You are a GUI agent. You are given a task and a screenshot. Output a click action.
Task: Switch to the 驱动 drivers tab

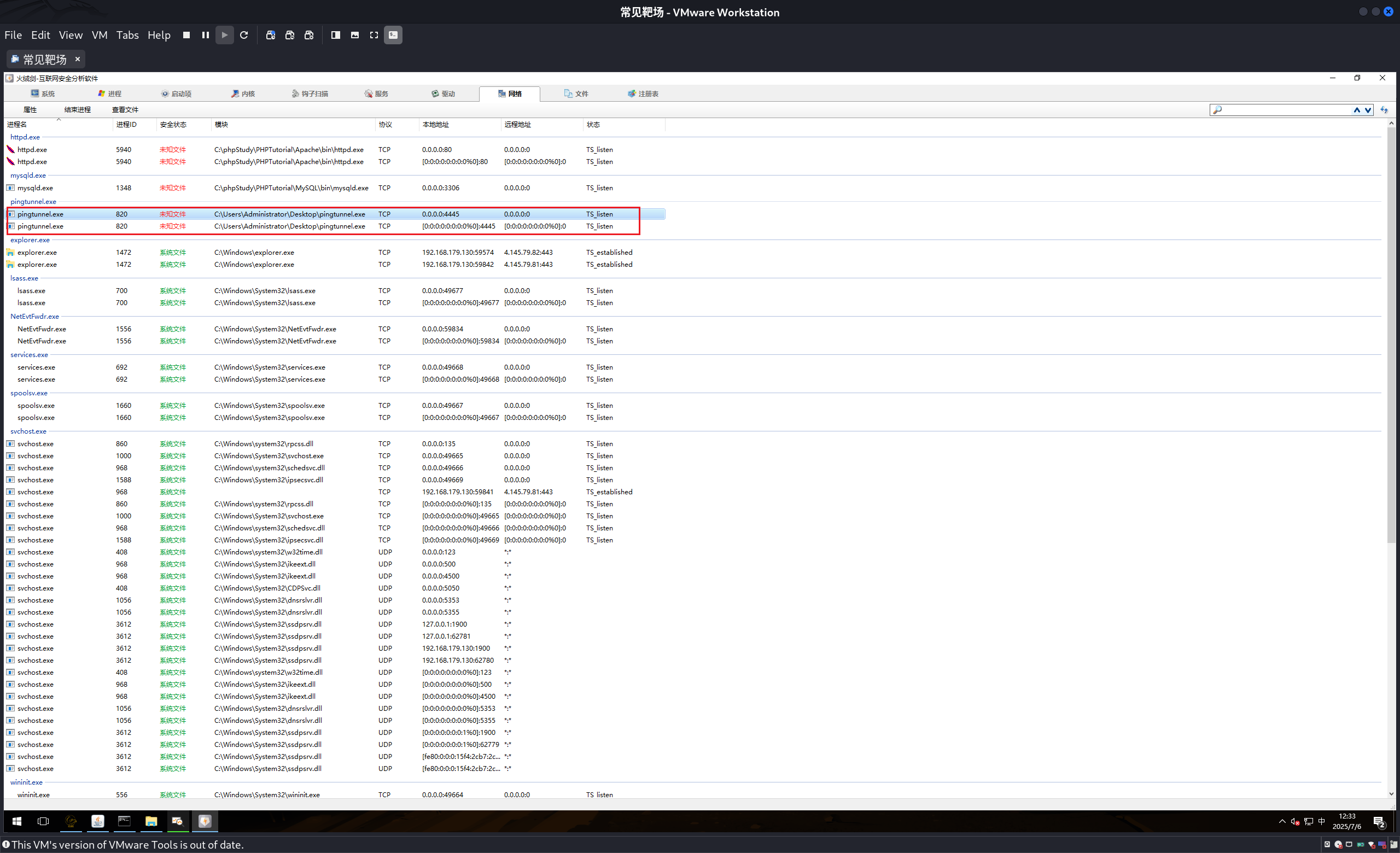tap(443, 94)
